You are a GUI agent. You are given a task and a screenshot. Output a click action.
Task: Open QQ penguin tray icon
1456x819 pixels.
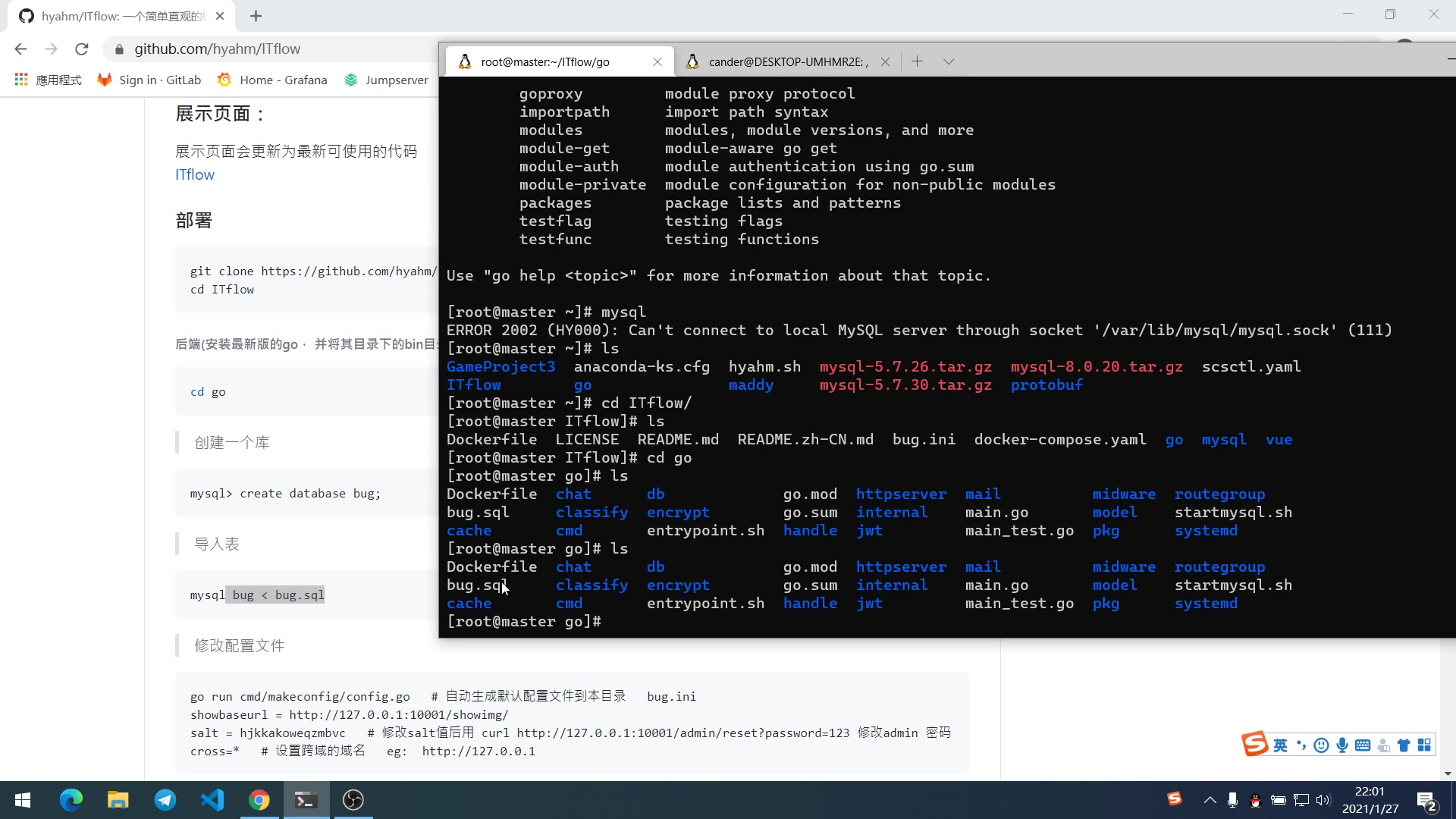point(1256,800)
